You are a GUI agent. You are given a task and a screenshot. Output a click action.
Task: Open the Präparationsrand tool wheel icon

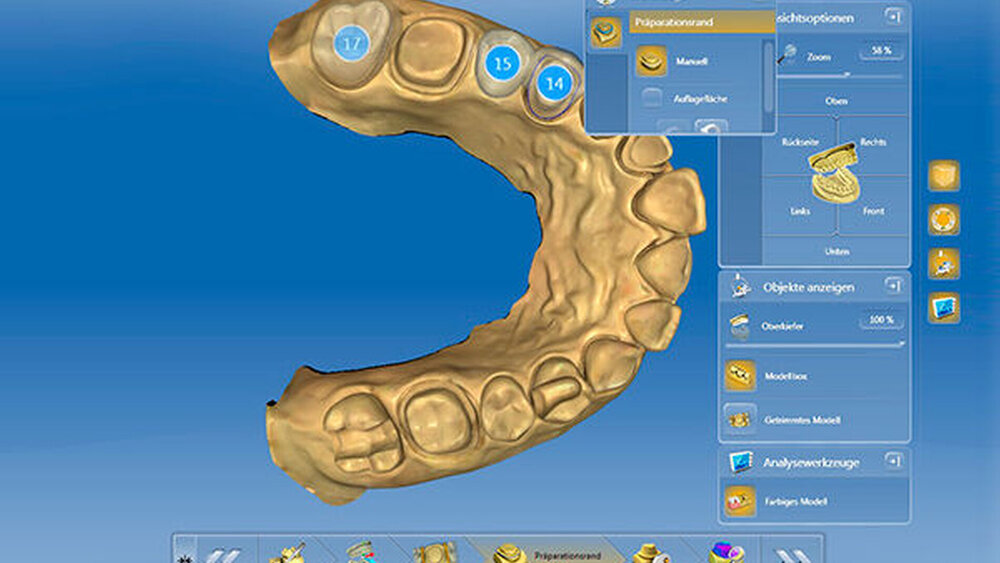coord(605,32)
